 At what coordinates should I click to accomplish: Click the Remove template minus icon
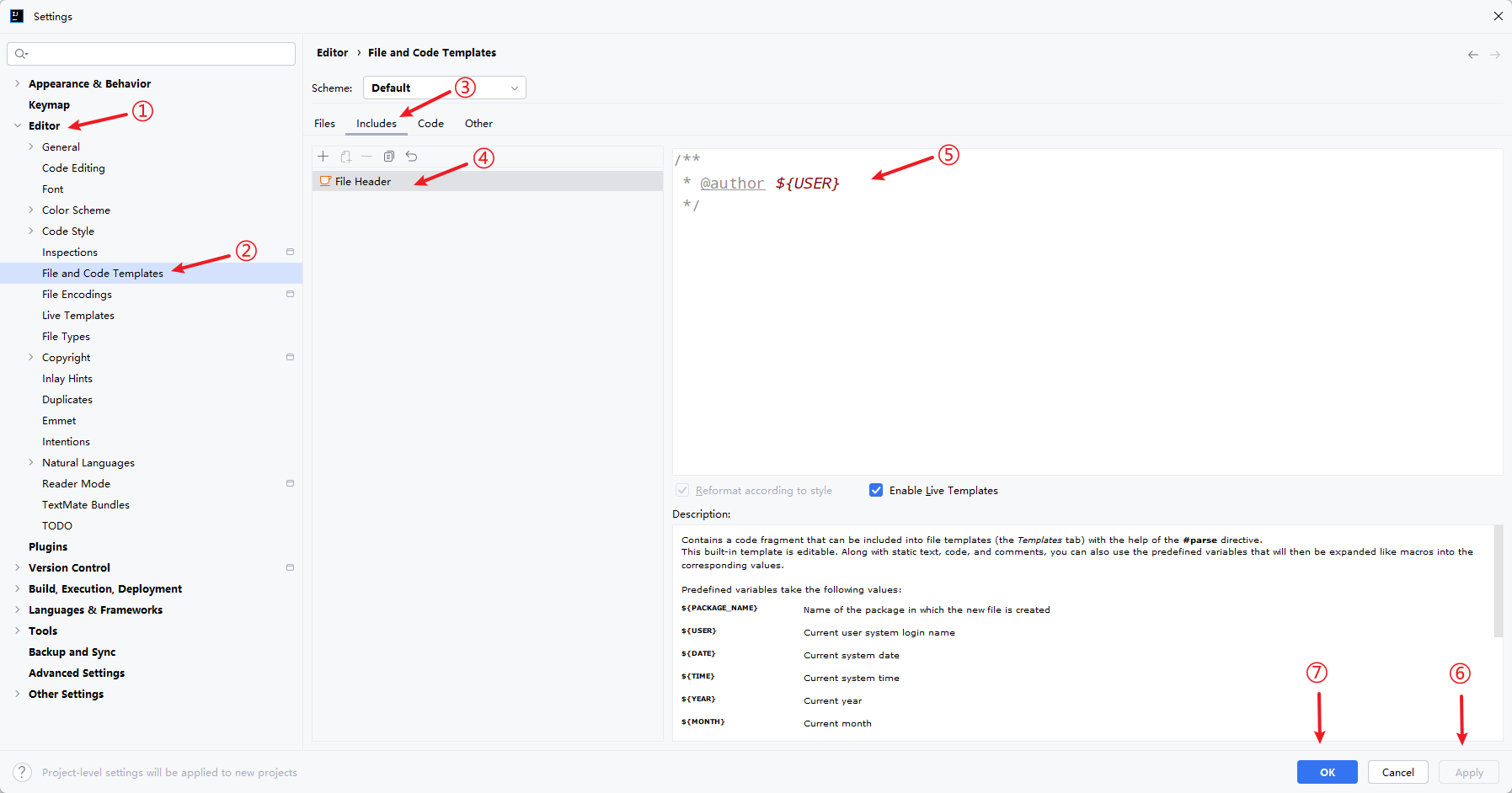[x=367, y=157]
